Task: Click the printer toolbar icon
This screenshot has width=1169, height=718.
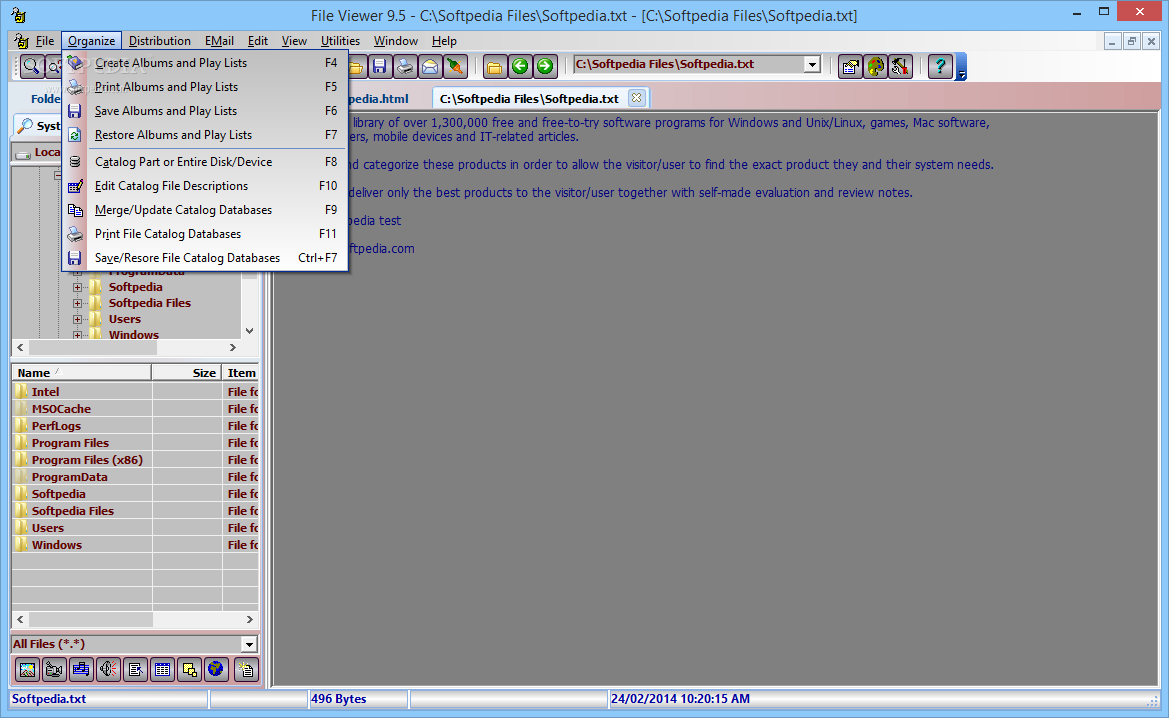Action: click(405, 66)
